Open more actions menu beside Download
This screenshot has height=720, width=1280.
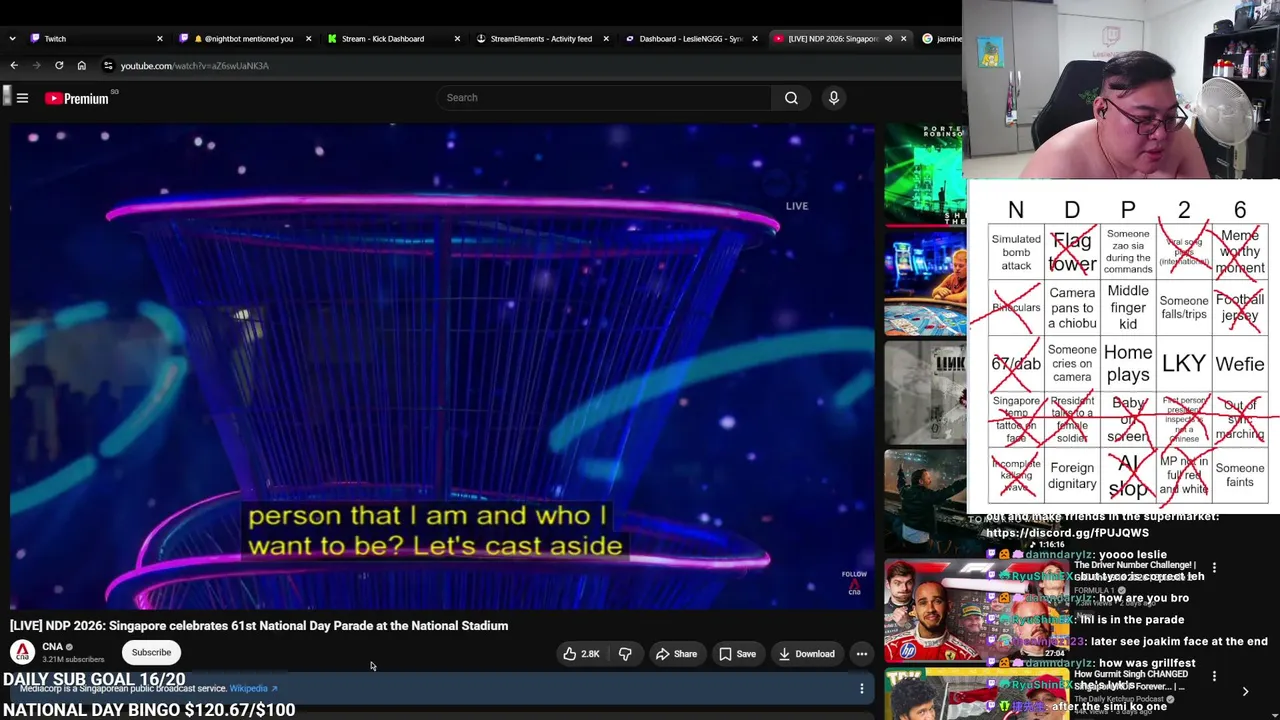click(861, 654)
